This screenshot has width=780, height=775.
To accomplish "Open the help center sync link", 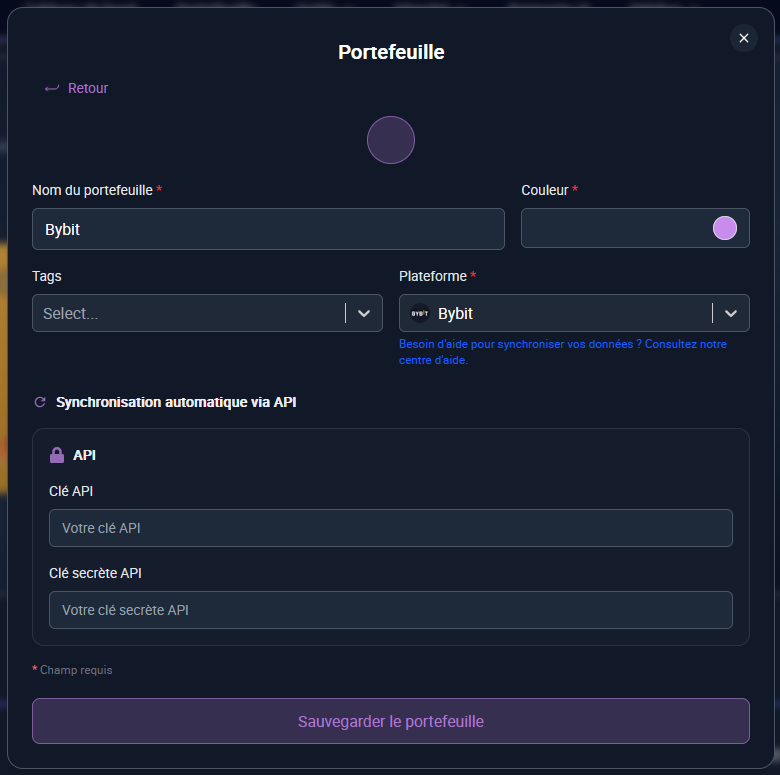I will pos(563,352).
